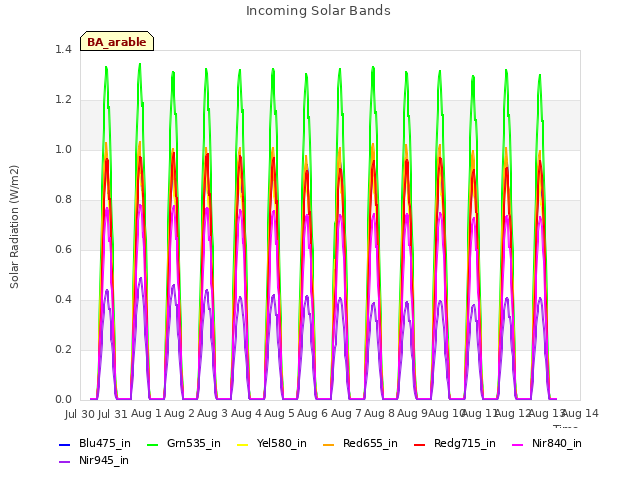Click the Aug 9 x-axis date label

pos(412,413)
